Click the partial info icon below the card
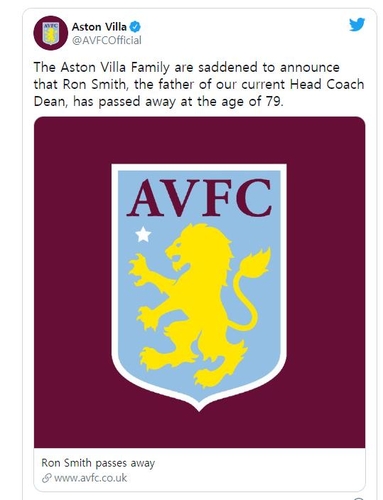This screenshot has width=383, height=500. tap(358, 498)
